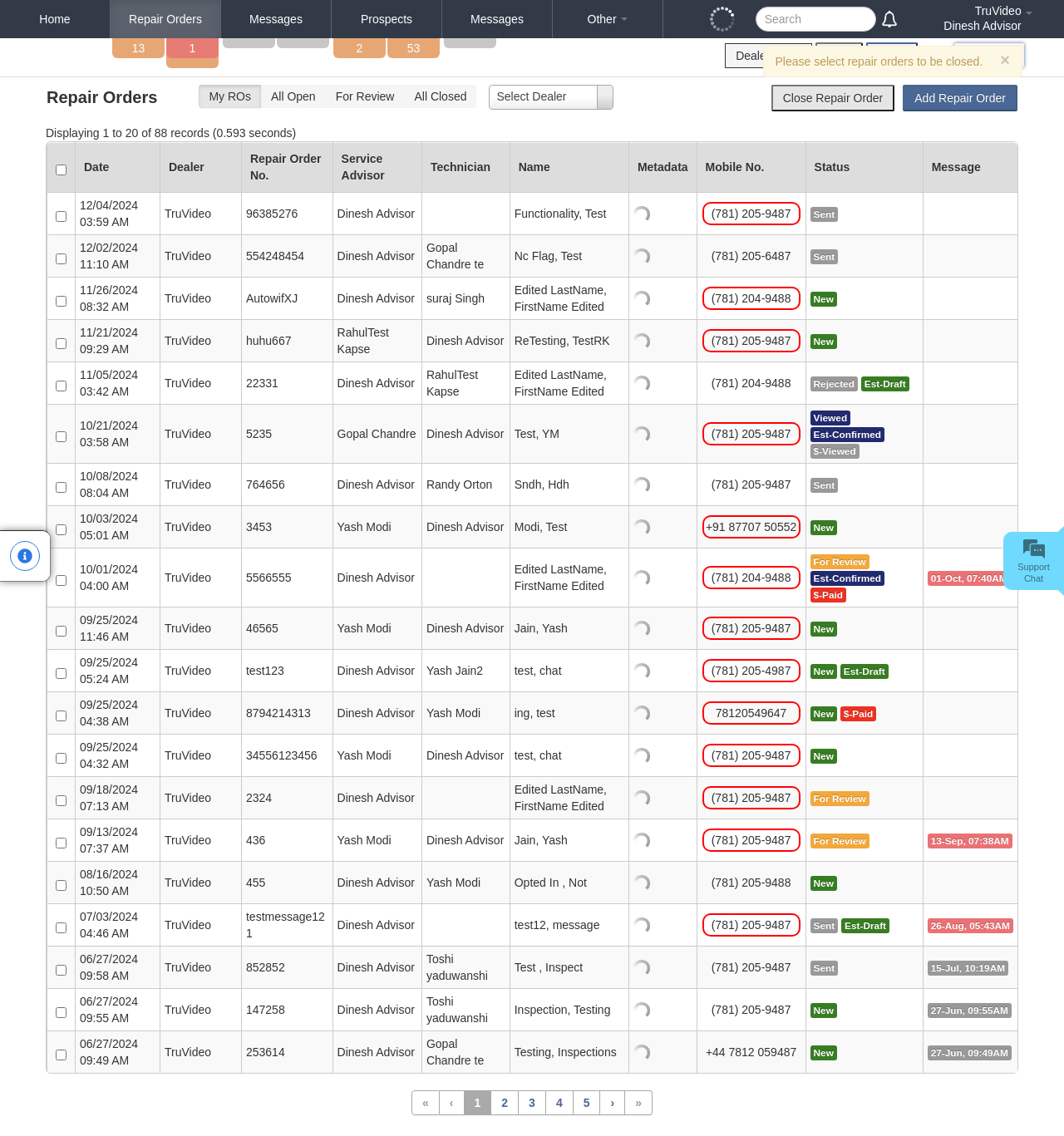Tick the checkbox for order 5235
Screen dimensions: 1064x1136
coord(61,436)
